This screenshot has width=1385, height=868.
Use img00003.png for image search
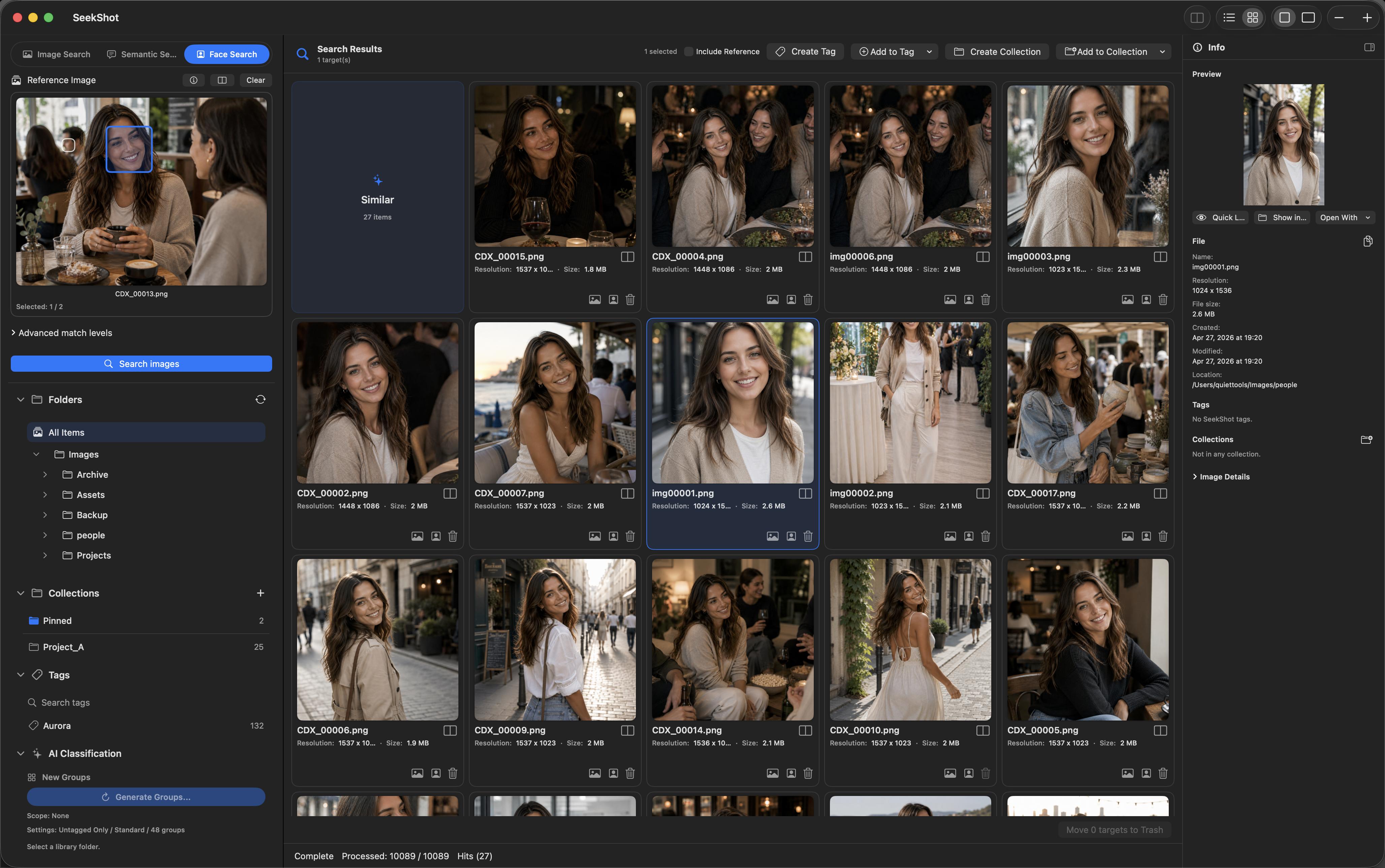pos(1128,300)
